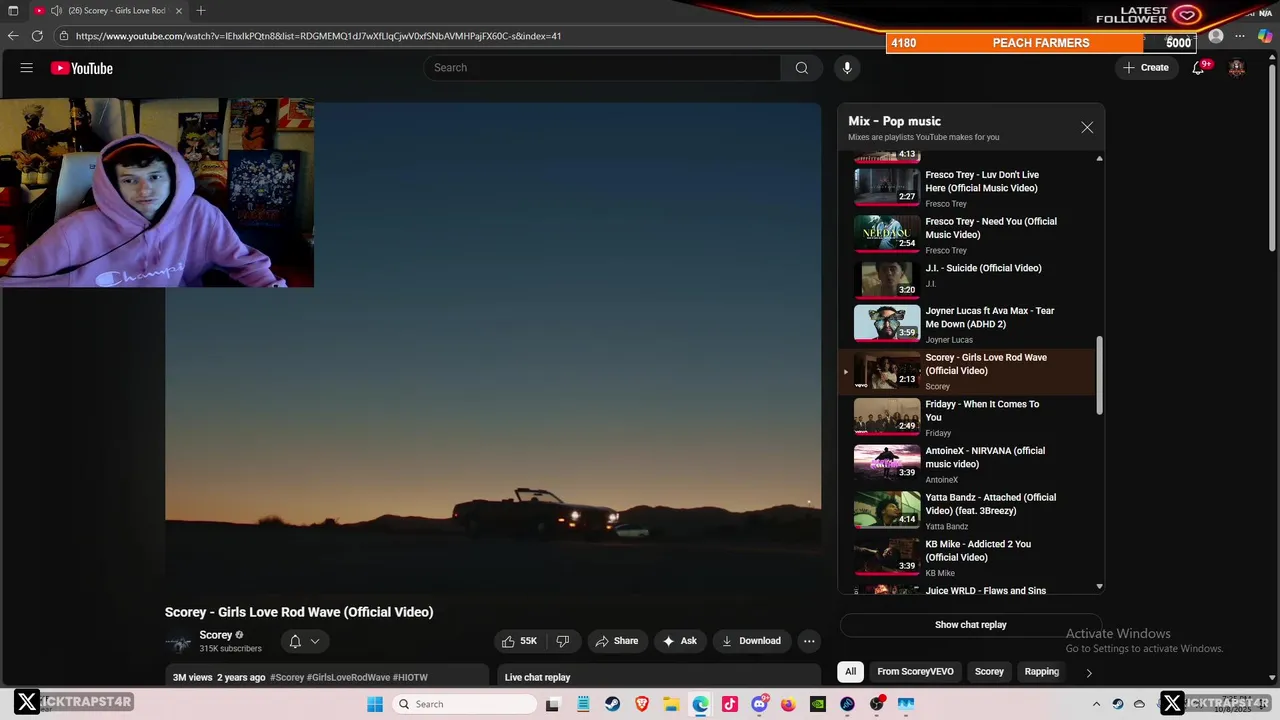Image resolution: width=1280 pixels, height=720 pixels.
Task: Open Task View in taskbar
Action: point(553,704)
